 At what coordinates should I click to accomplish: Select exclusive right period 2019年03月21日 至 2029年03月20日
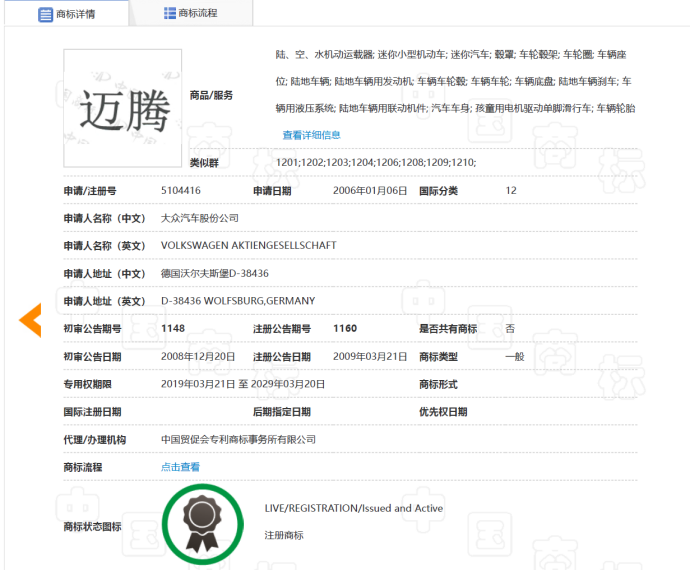click(x=243, y=384)
